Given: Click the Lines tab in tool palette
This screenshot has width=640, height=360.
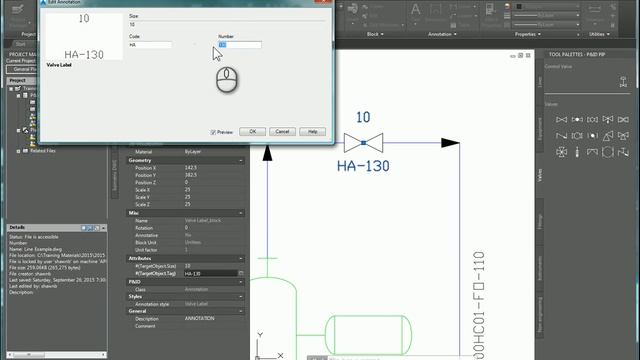Looking at the screenshot, I should coord(540,82).
